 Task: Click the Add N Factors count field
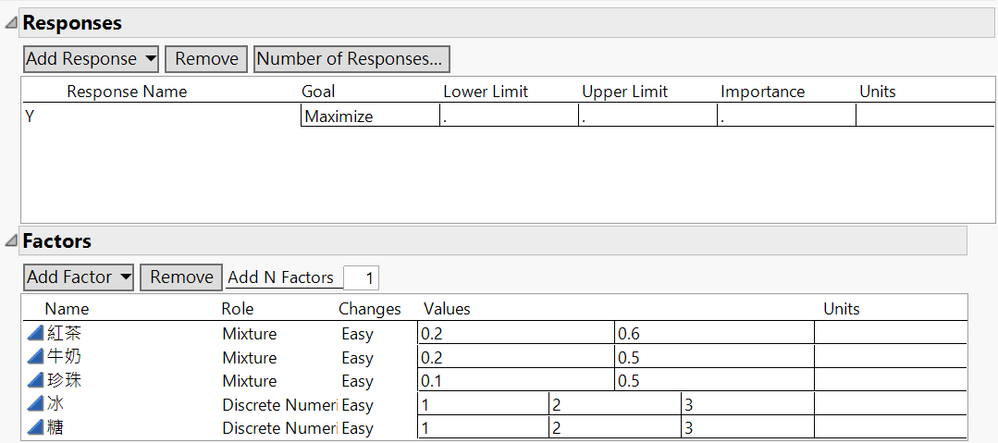click(360, 278)
